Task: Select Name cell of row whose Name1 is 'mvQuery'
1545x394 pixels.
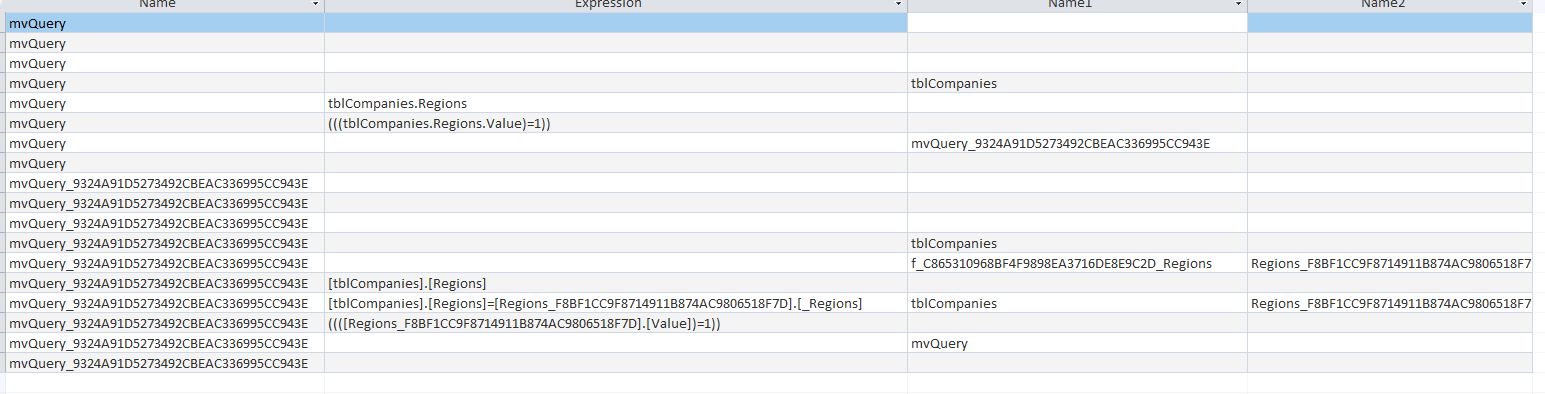Action: [x=165, y=343]
